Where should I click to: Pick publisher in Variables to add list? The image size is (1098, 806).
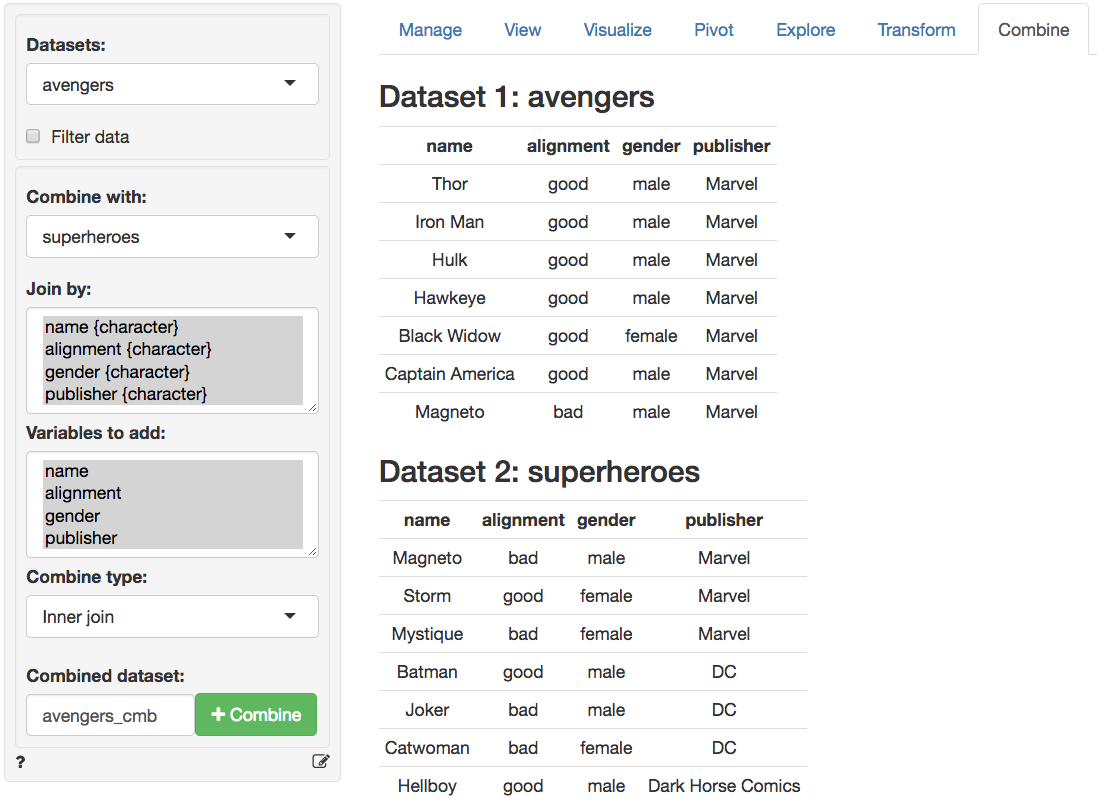[x=80, y=538]
